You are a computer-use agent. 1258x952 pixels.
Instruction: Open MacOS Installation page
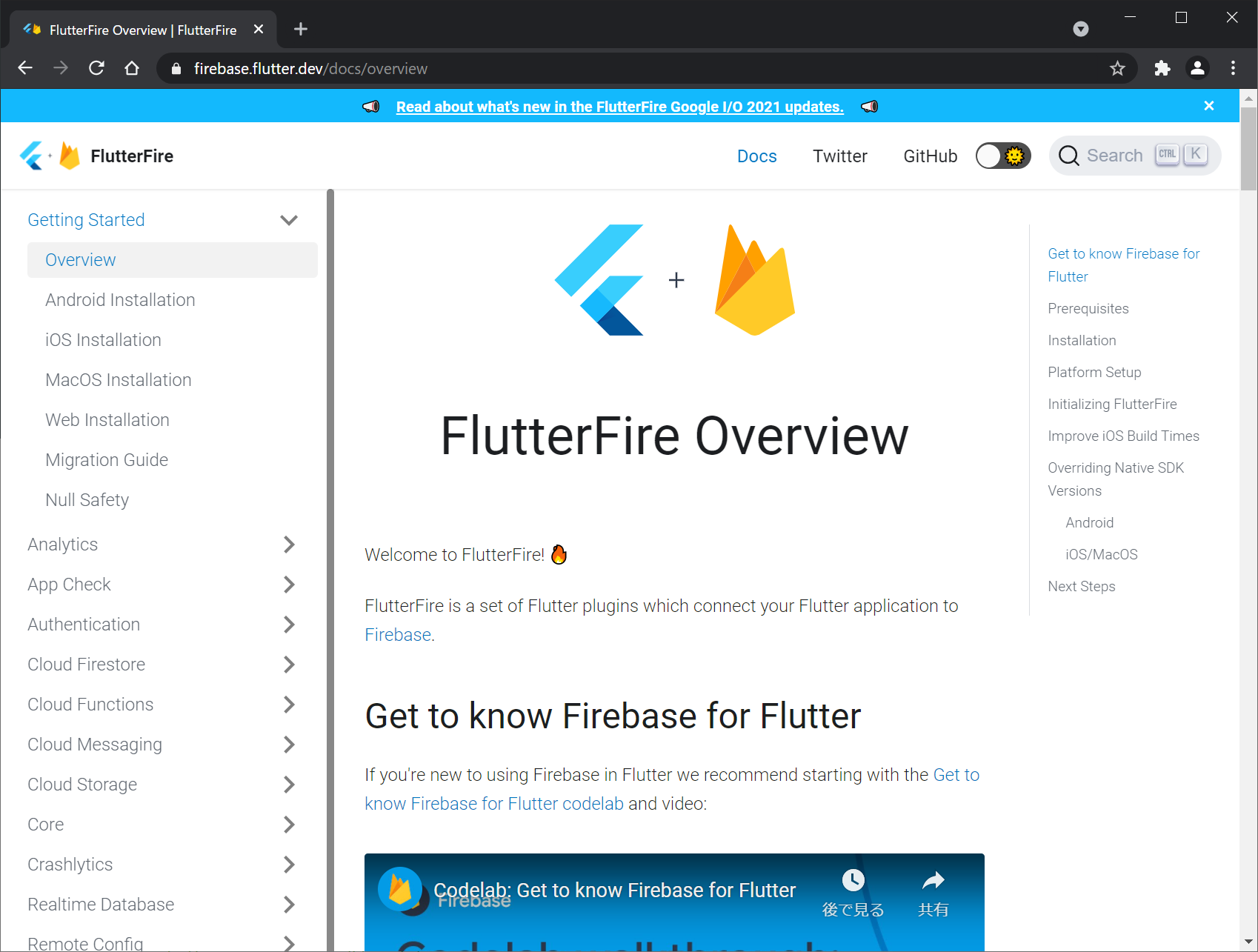click(x=119, y=380)
